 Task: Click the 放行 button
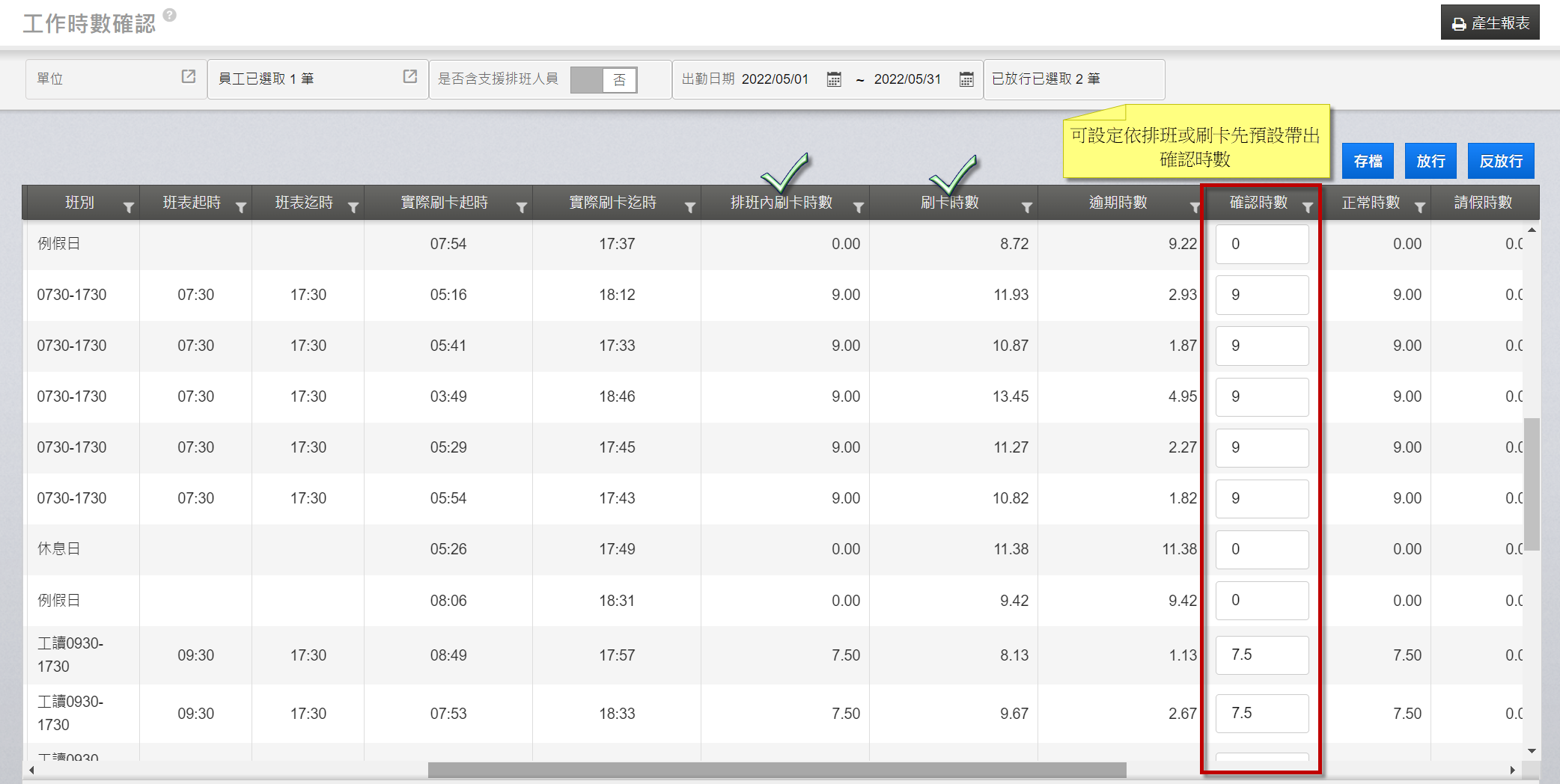(x=1430, y=161)
